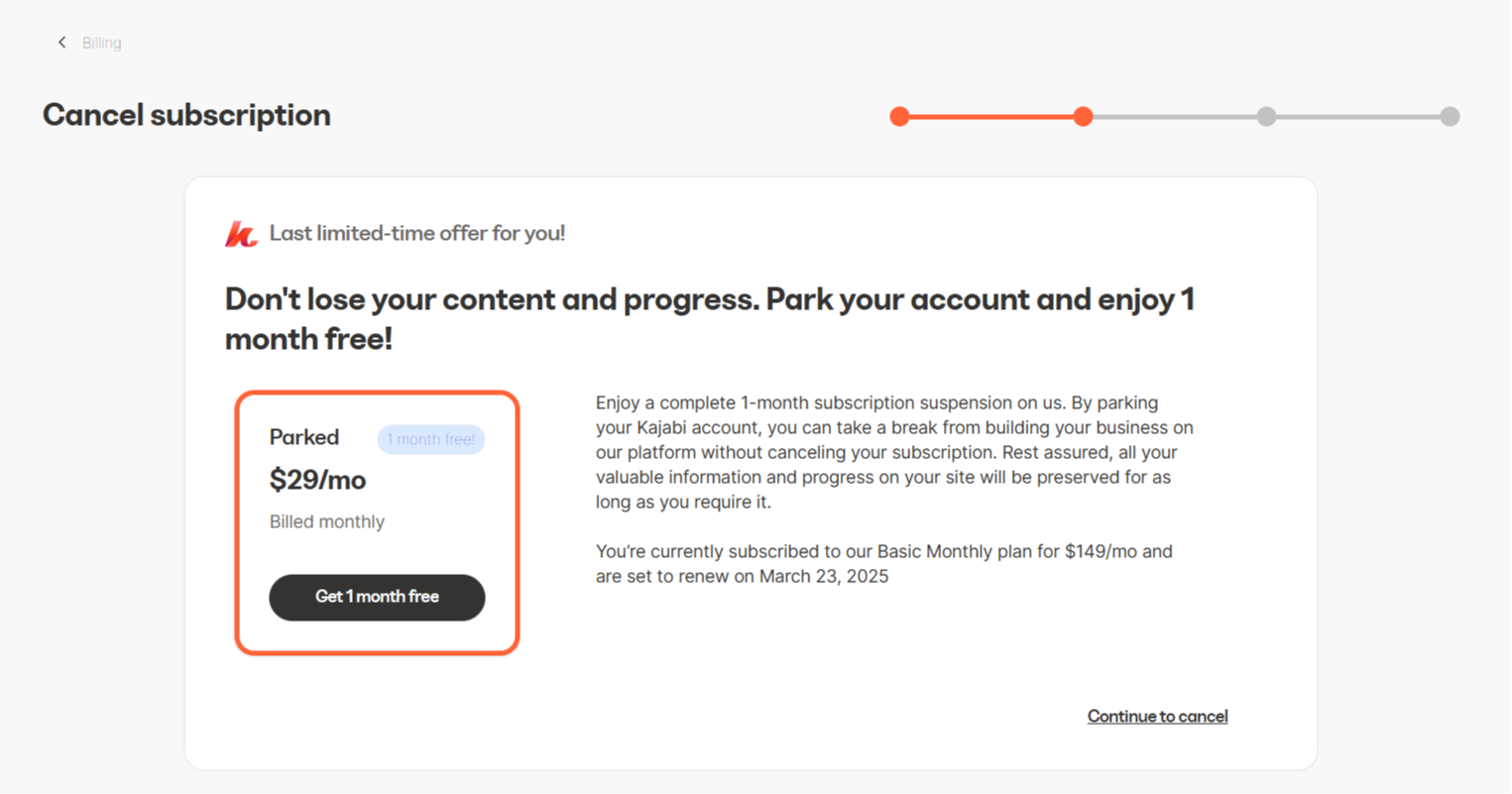Click the subscription suspension description paragraph
Screen dimensions: 1512x794
(892, 452)
